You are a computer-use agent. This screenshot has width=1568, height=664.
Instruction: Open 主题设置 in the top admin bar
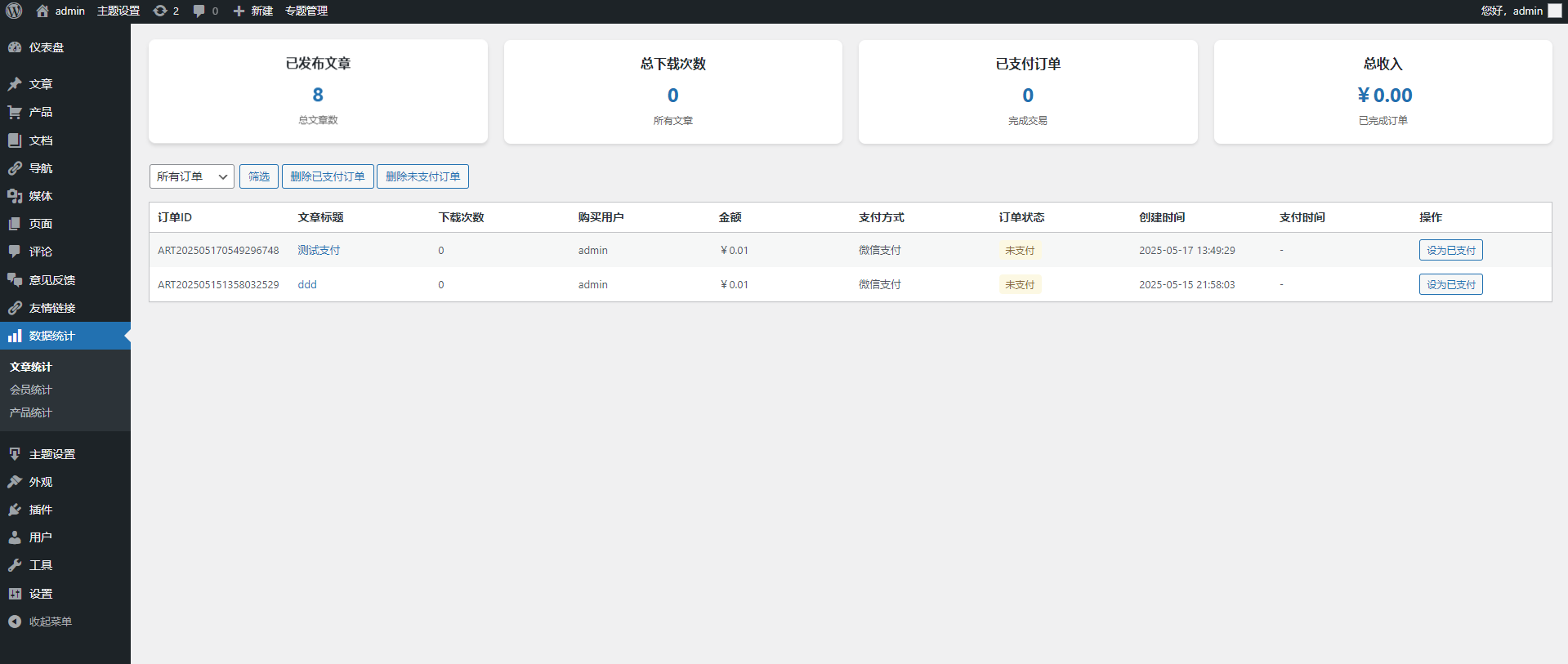[118, 11]
